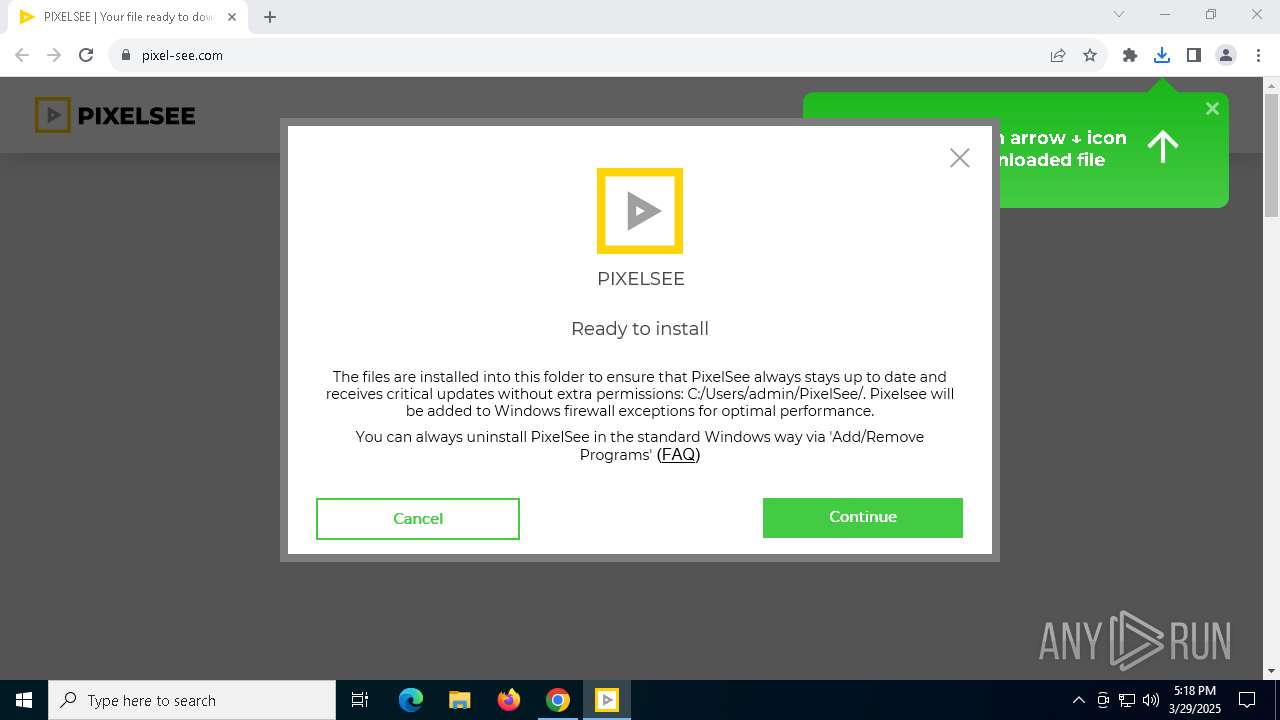Open Chrome downloads arrow icon
Screen dimensions: 1280x720
(1161, 55)
